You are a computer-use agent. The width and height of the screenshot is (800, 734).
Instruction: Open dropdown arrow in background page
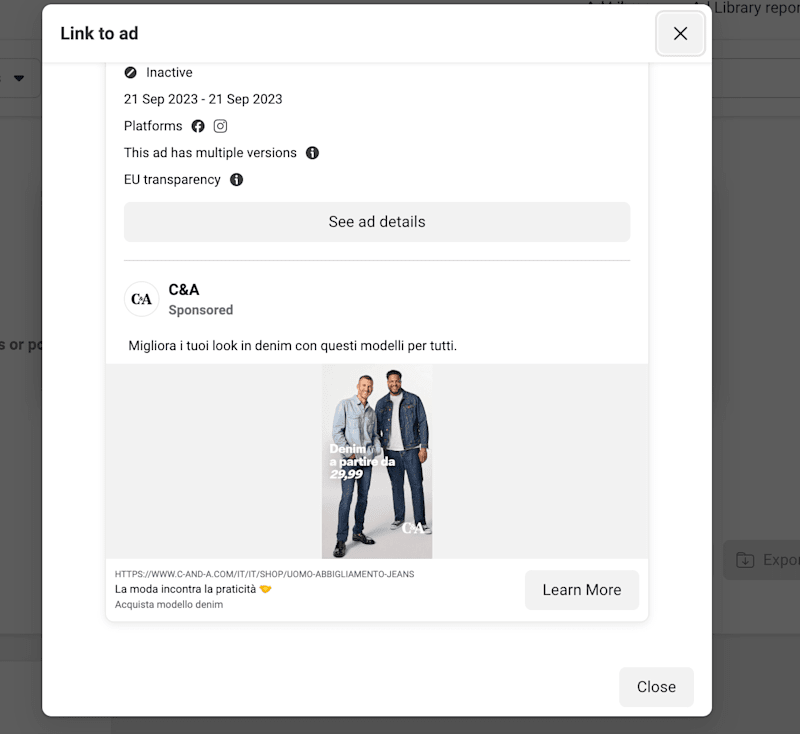coord(19,78)
